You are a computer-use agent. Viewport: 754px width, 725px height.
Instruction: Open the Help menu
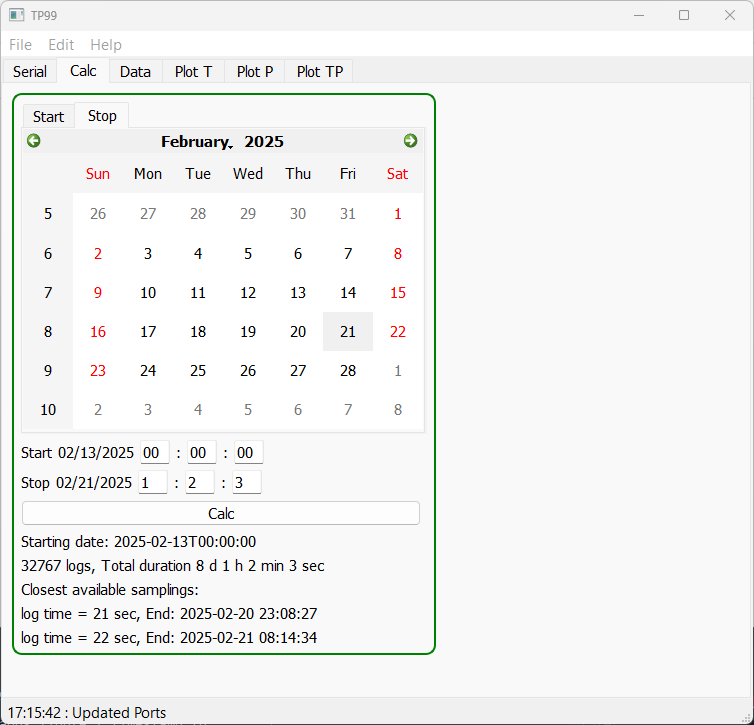106,45
